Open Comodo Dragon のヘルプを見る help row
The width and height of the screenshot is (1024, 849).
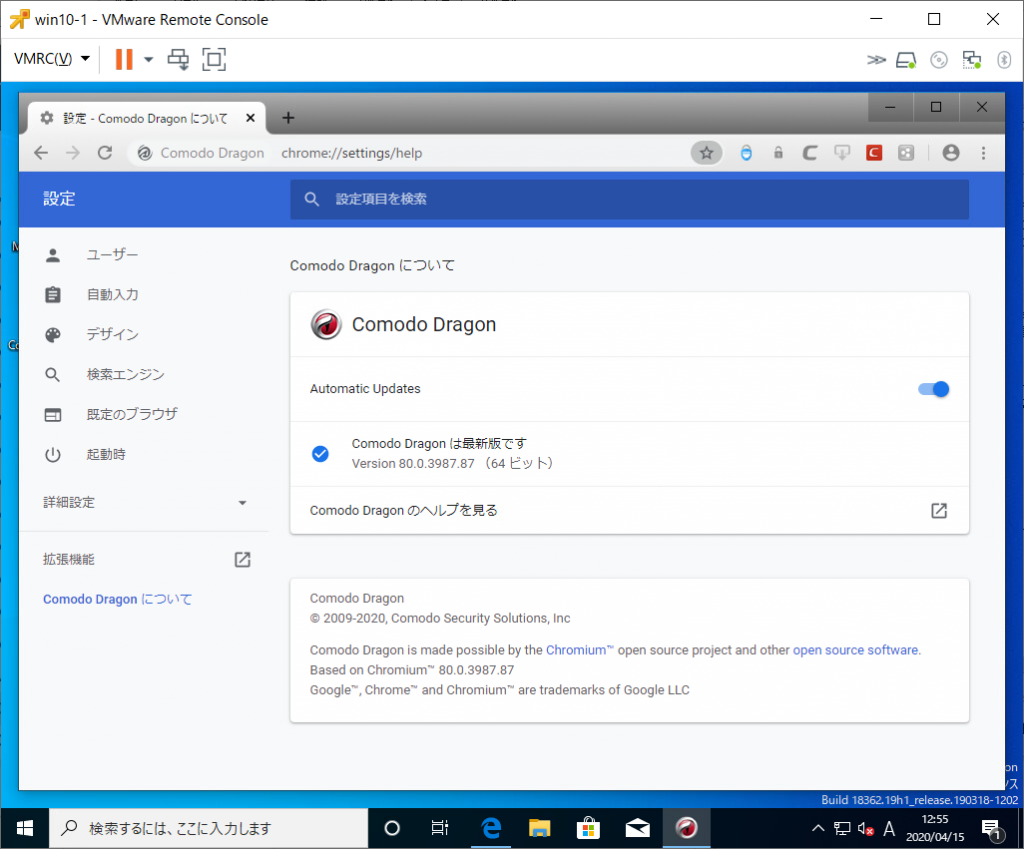tap(629, 510)
